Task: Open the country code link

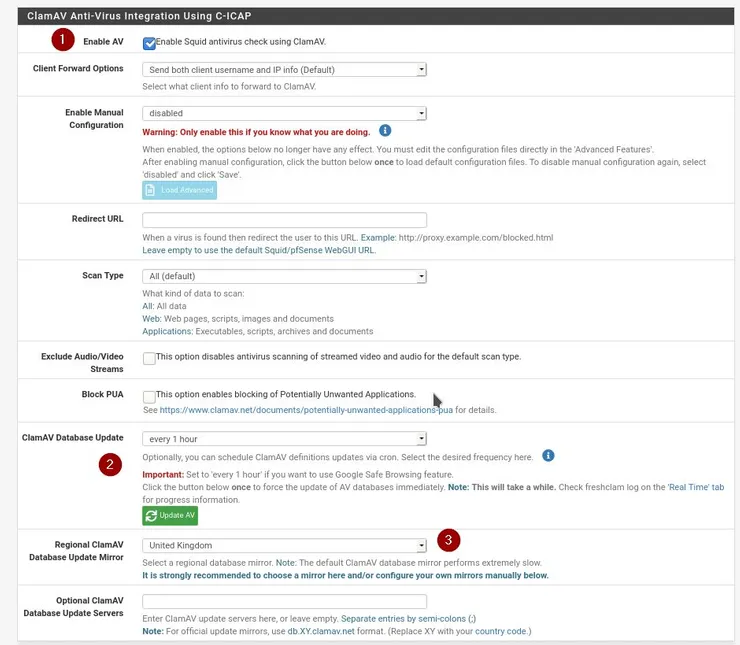Action: click(500, 632)
